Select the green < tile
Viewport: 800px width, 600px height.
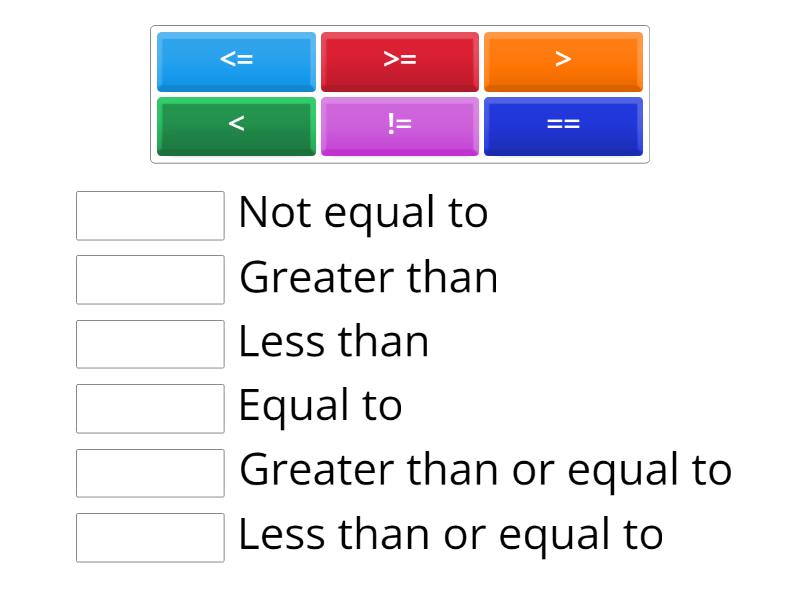click(x=236, y=125)
